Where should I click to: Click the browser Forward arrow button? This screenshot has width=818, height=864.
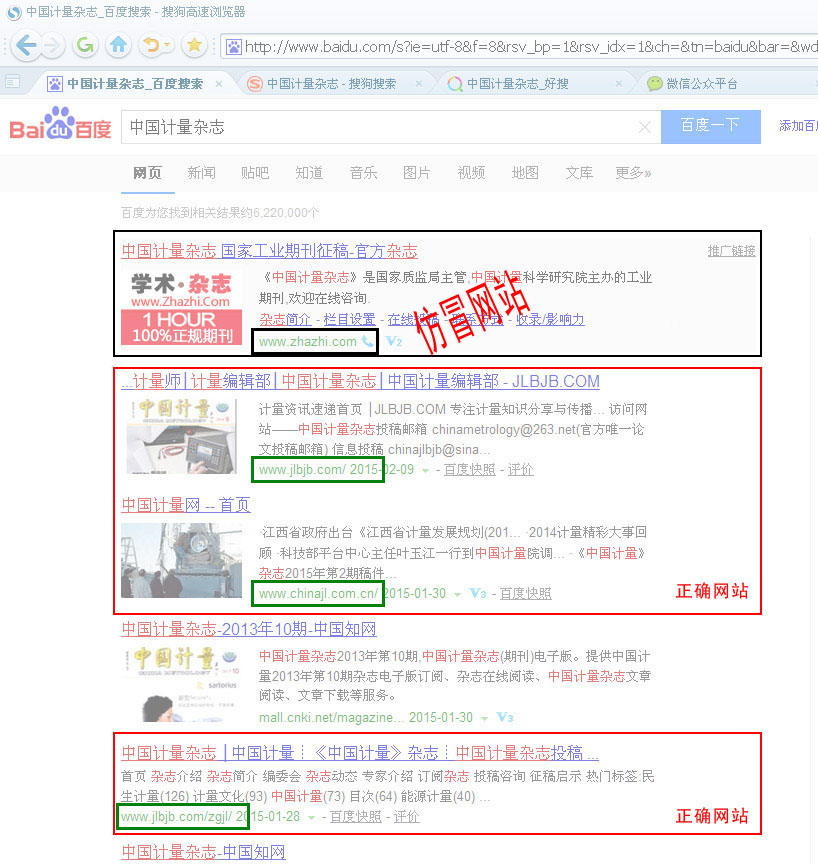coord(52,45)
